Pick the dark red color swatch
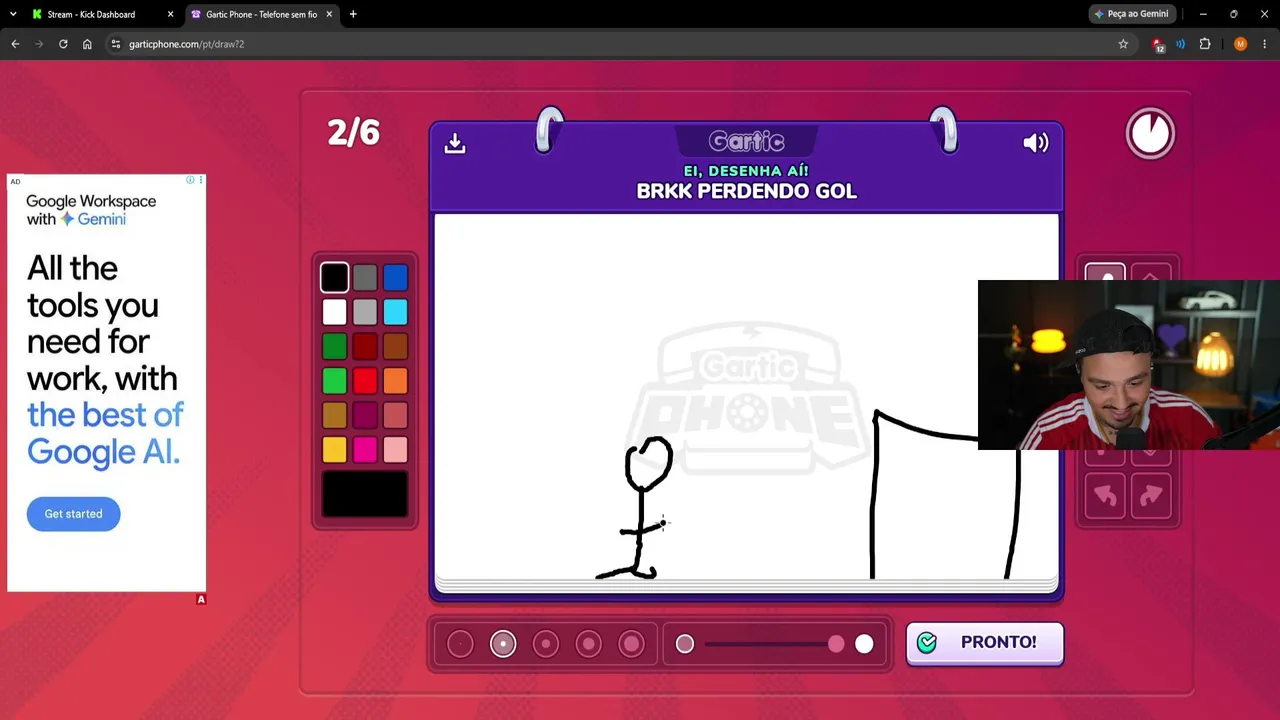 (x=365, y=346)
